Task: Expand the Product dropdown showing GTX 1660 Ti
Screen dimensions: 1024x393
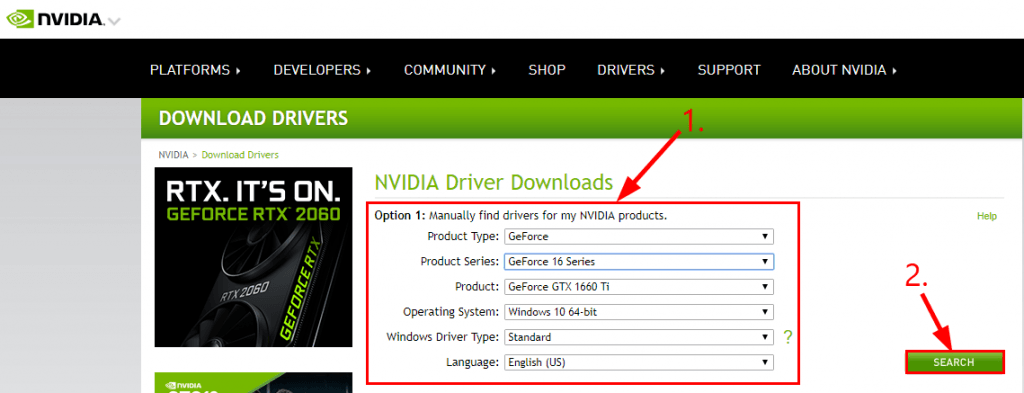Action: [639, 287]
